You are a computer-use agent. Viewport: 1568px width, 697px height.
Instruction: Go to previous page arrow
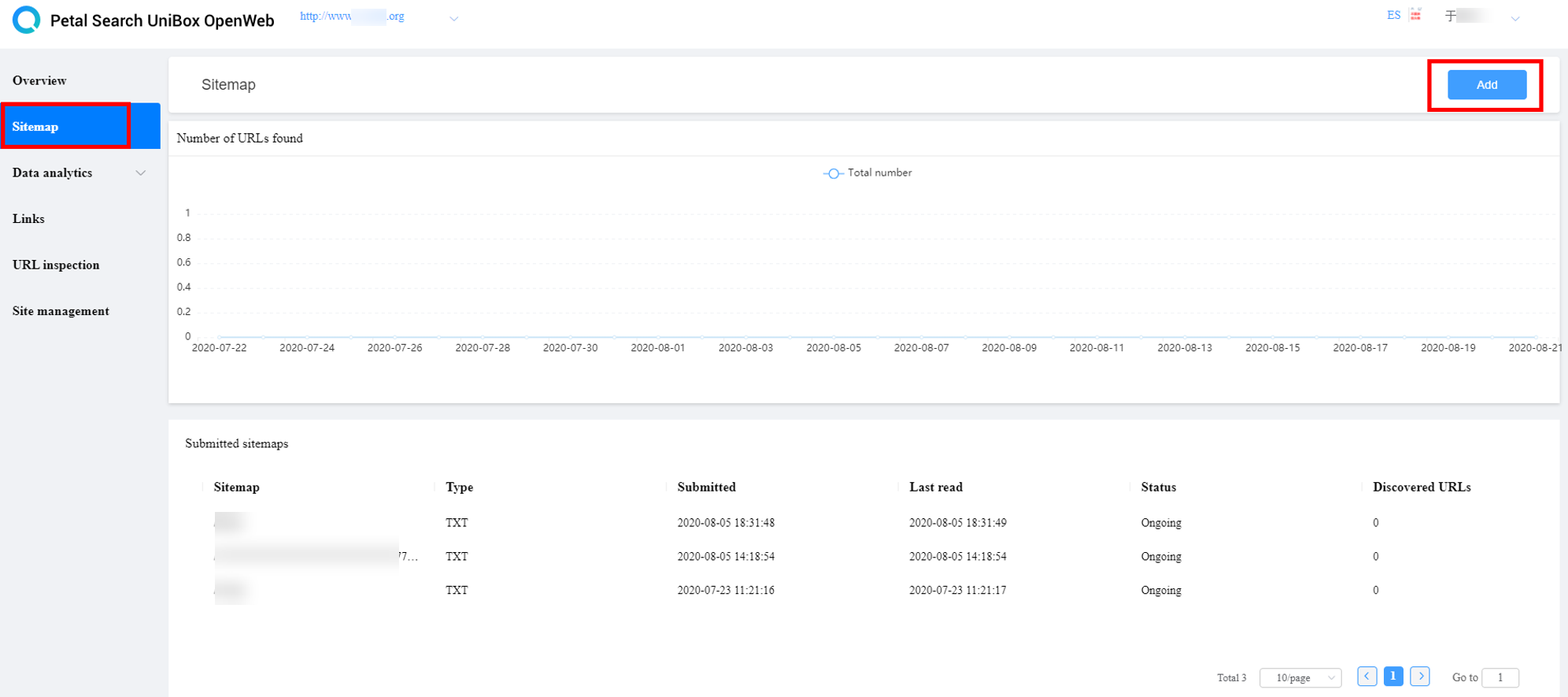[x=1366, y=676]
